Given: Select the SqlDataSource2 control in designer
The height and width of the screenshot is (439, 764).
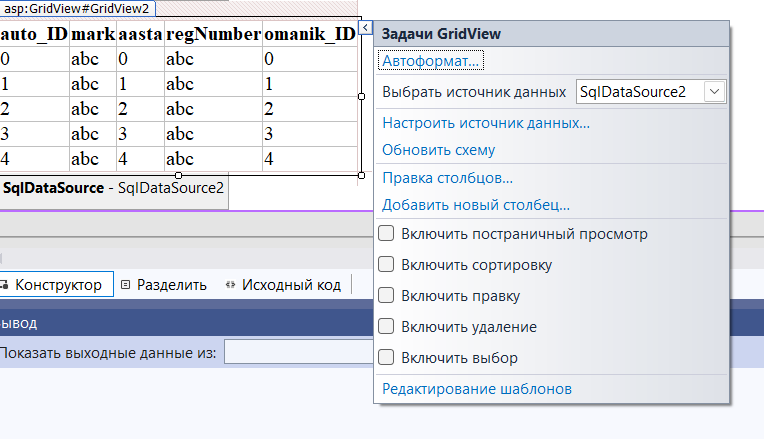Looking at the screenshot, I should 113,188.
